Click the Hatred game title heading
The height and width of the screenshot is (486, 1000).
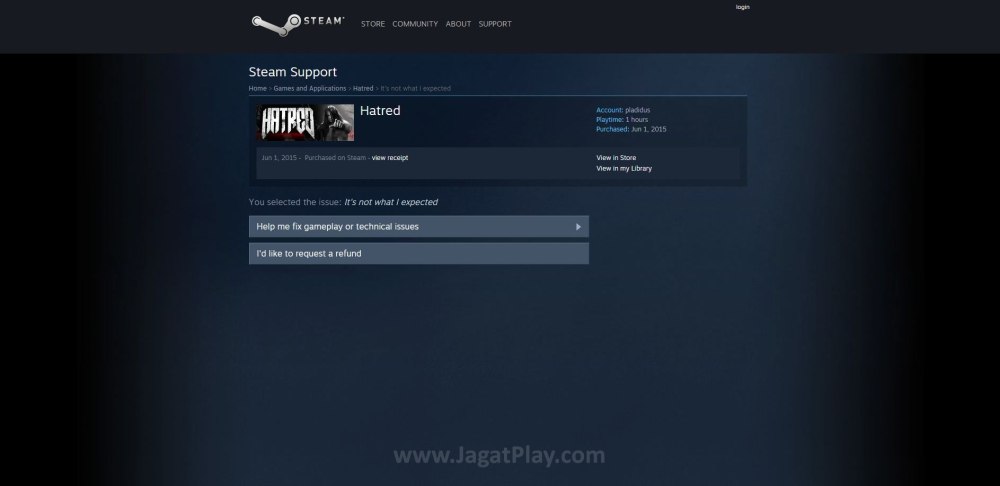click(380, 110)
